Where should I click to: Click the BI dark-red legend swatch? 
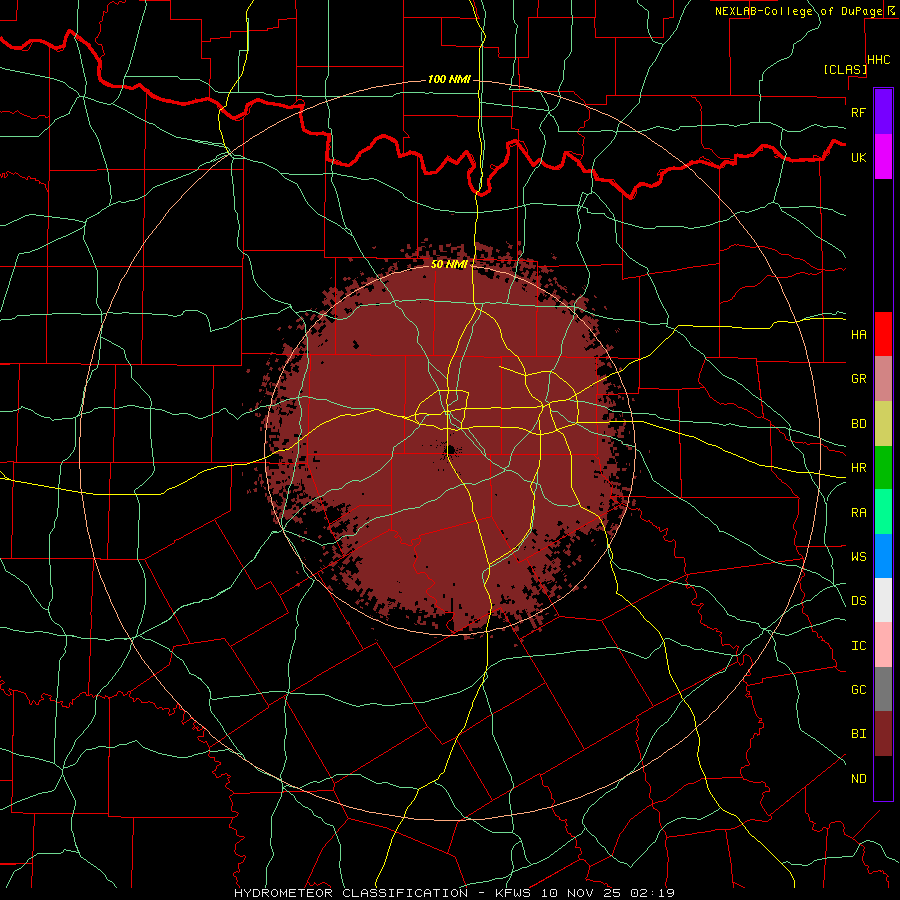pyautogui.click(x=883, y=734)
